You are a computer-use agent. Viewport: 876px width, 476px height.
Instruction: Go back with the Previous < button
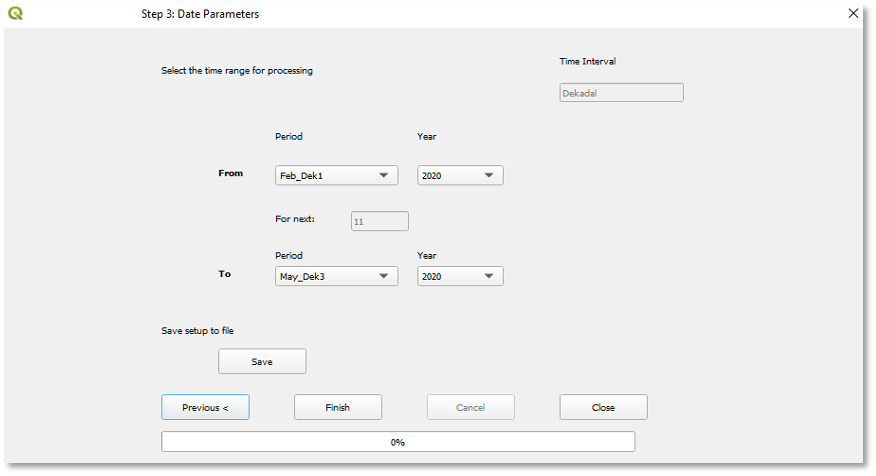coord(205,407)
